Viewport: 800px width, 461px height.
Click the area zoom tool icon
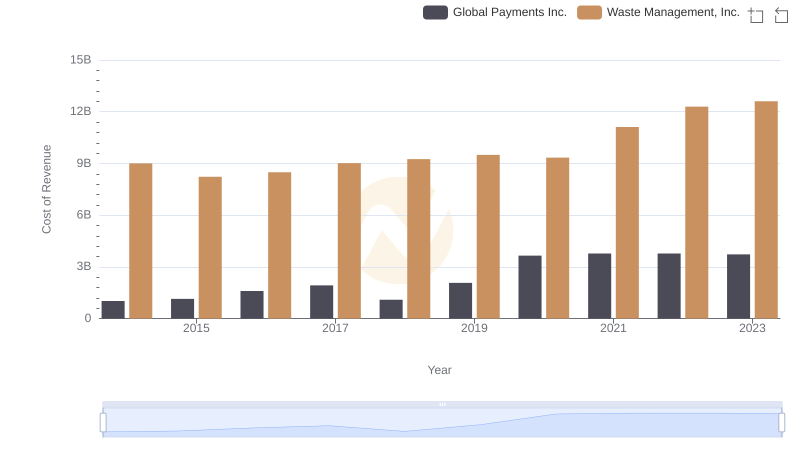[x=756, y=15]
